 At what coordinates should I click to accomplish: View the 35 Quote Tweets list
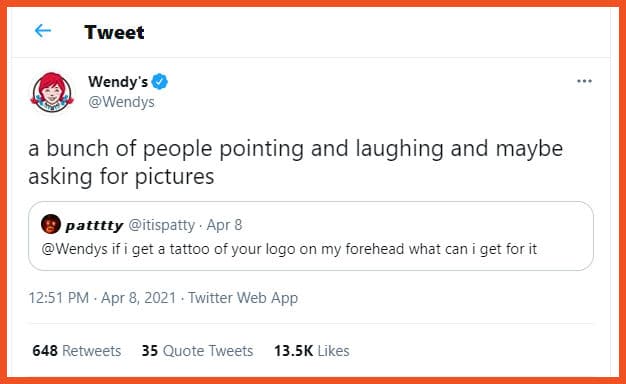click(197, 351)
